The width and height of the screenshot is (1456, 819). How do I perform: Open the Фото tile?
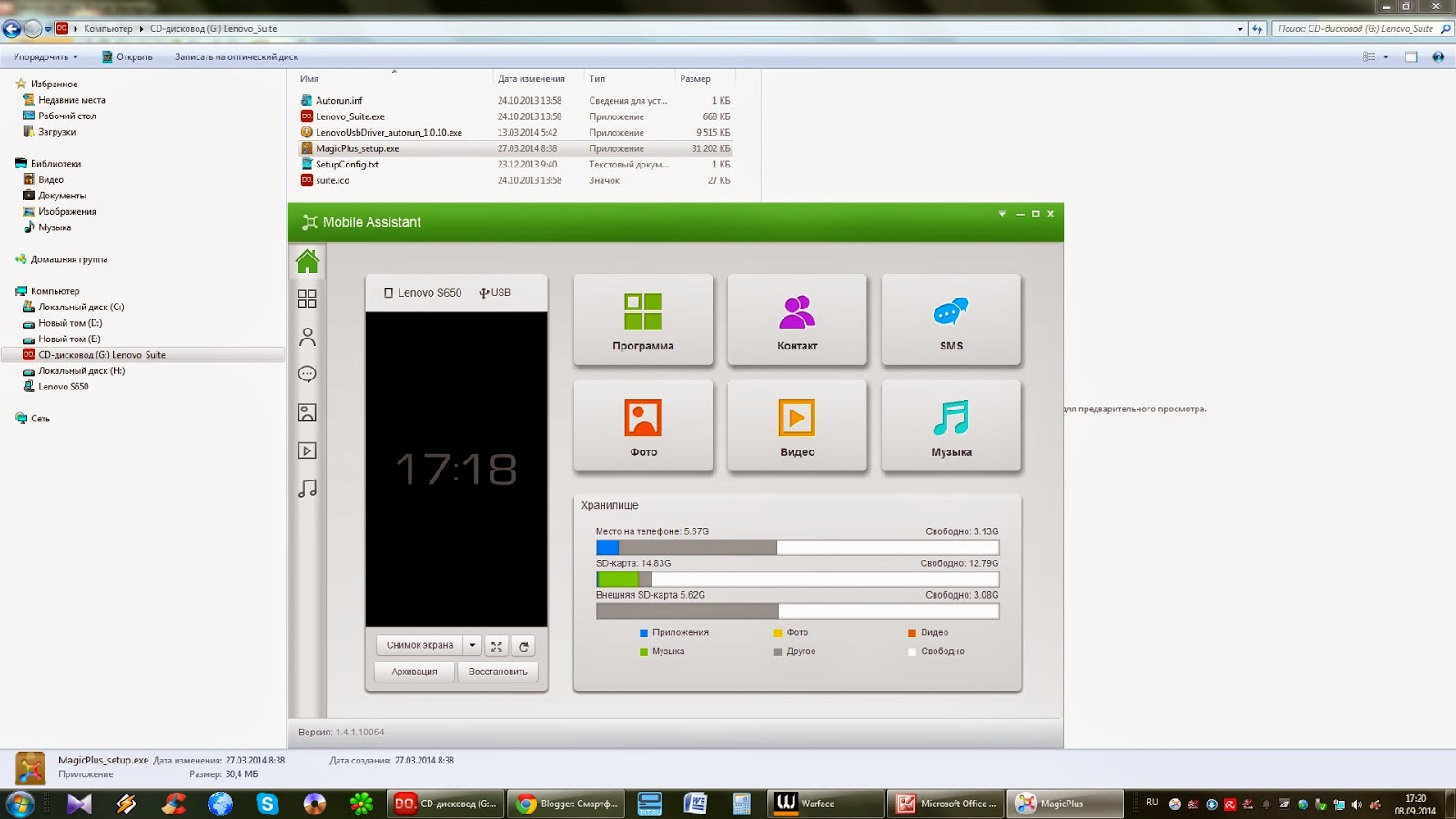click(x=643, y=426)
